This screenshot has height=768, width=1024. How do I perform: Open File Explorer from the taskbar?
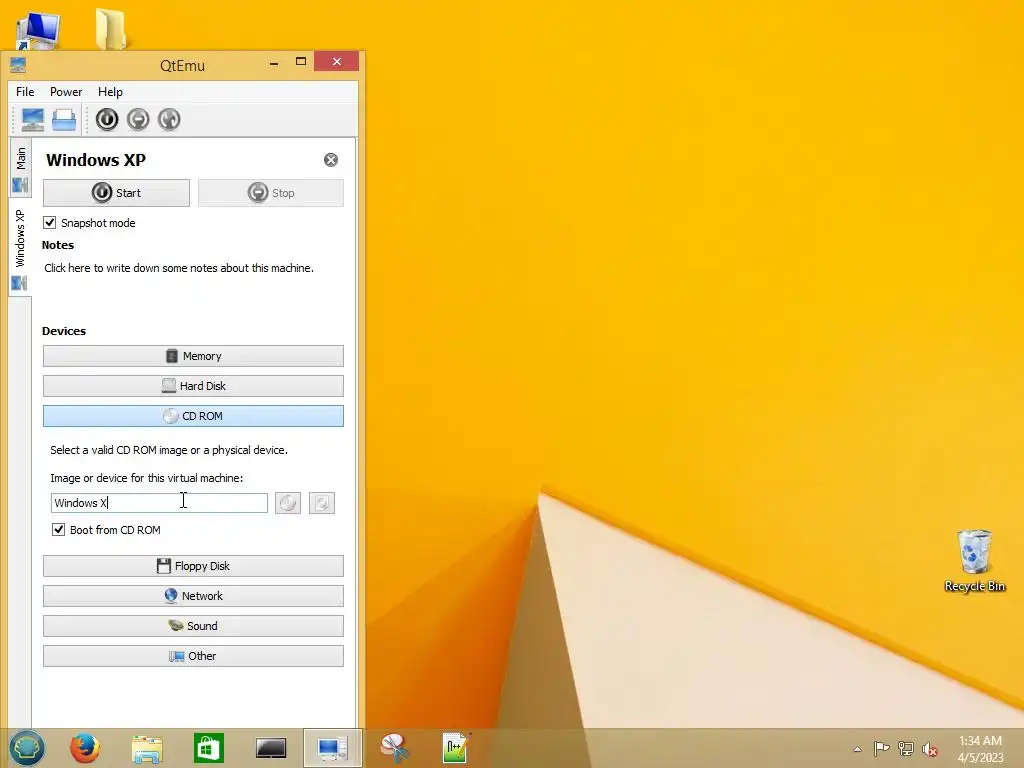(147, 748)
